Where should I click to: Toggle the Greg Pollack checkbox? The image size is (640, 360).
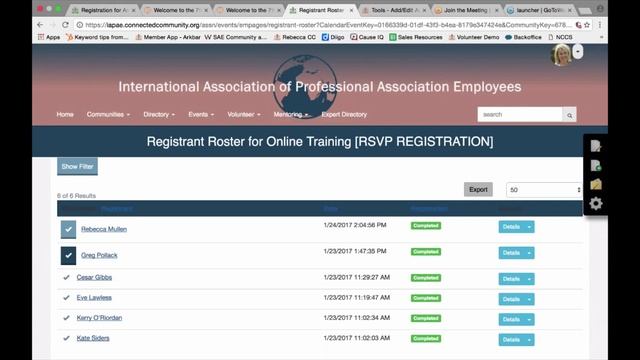point(69,256)
